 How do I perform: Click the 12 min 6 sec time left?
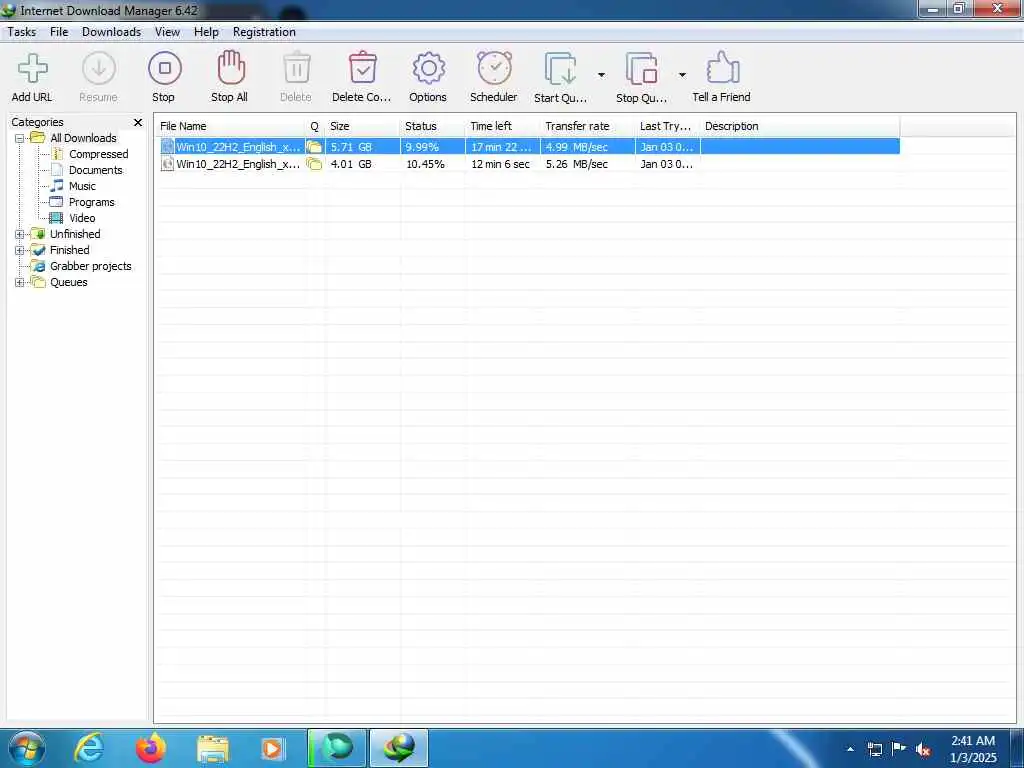[500, 165]
